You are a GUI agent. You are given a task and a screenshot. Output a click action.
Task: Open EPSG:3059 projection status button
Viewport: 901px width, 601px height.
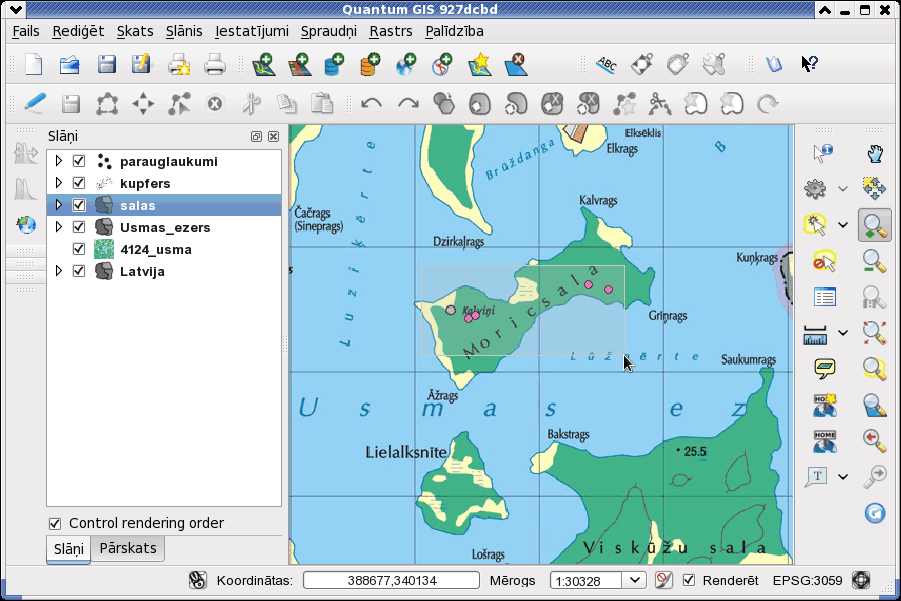pyautogui.click(x=861, y=580)
